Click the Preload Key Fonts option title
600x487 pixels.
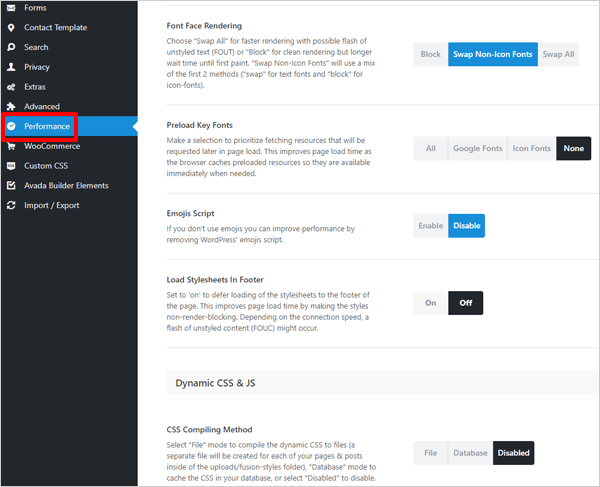[x=199, y=125]
